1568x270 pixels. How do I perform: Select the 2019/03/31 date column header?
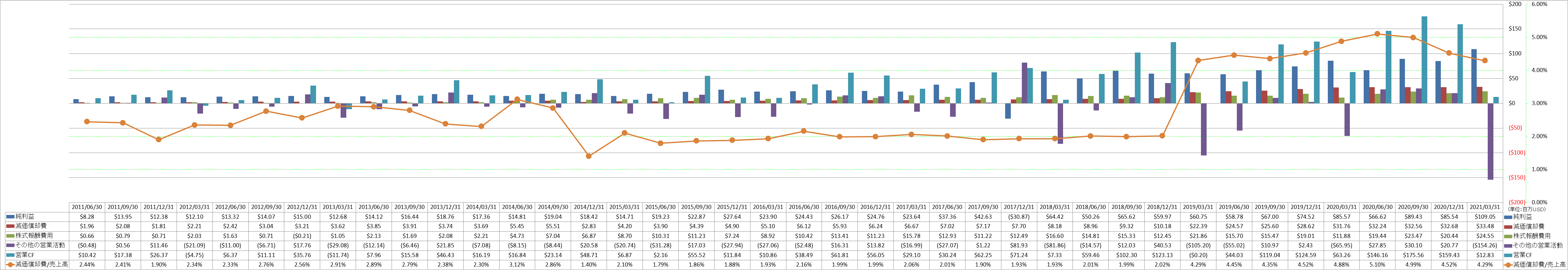pyautogui.click(x=1198, y=207)
